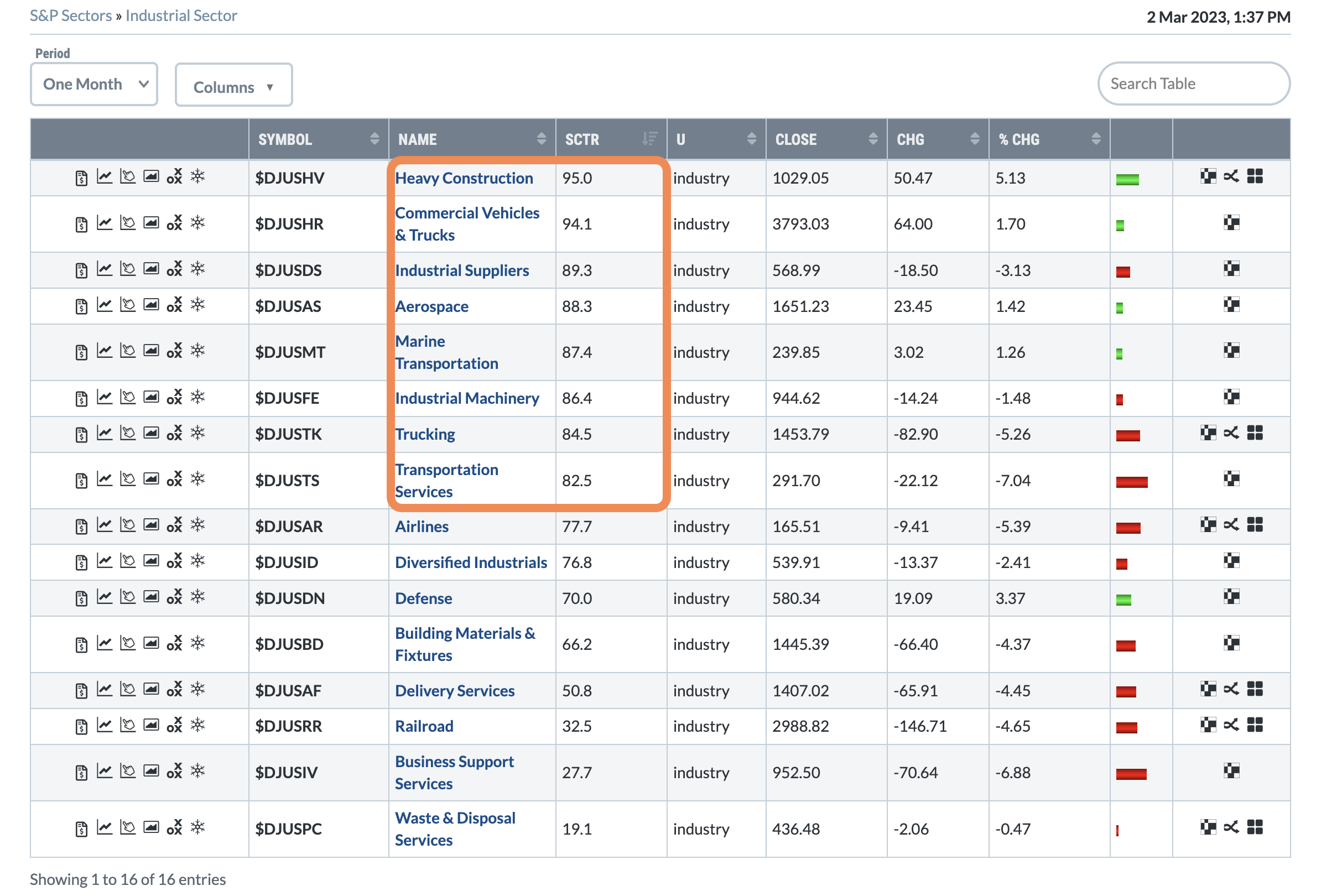Image resolution: width=1342 pixels, height=896 pixels.
Task: Open MarketCarpet checkered icon in Trucking row
Action: click(x=1208, y=433)
